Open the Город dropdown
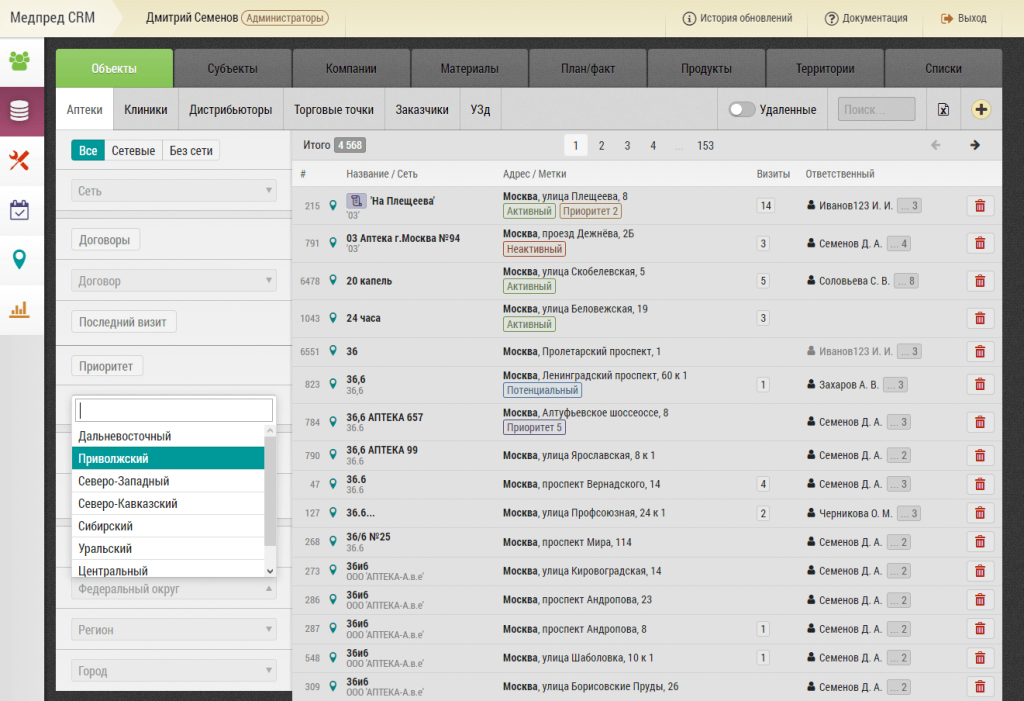The width and height of the screenshot is (1024, 701). (x=174, y=671)
